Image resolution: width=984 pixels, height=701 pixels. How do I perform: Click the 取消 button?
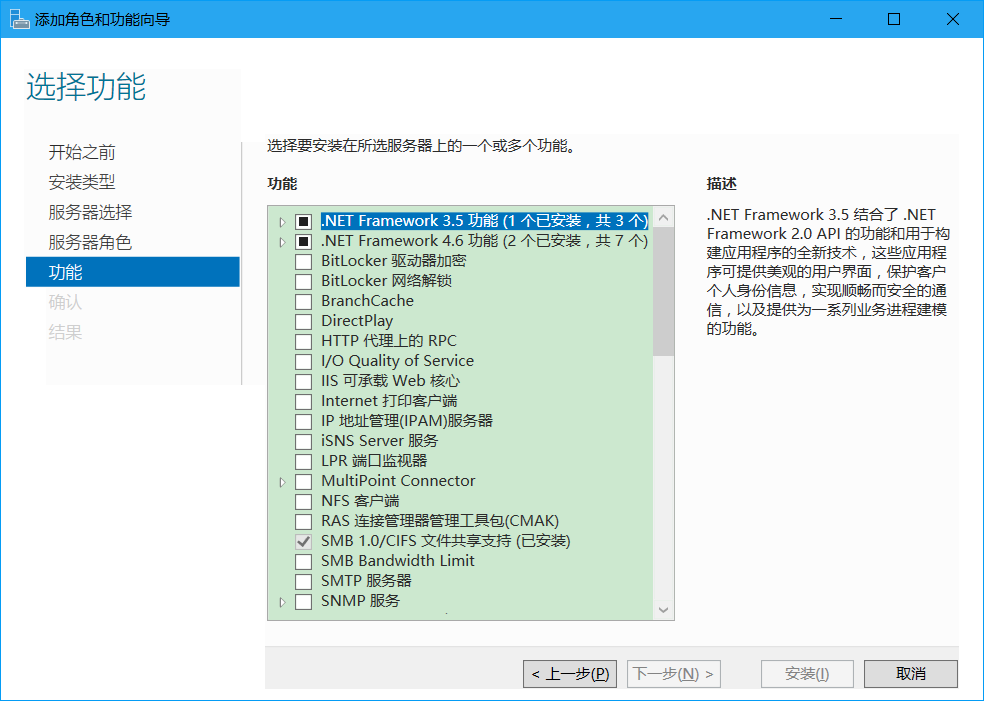tap(911, 674)
